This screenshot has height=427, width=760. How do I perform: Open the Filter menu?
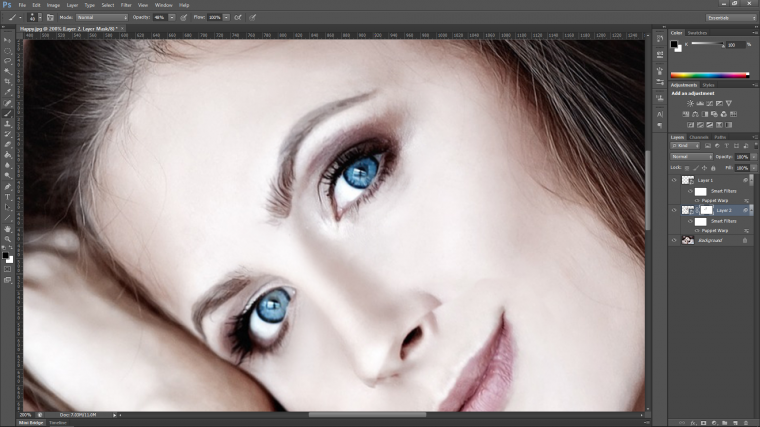(x=126, y=5)
